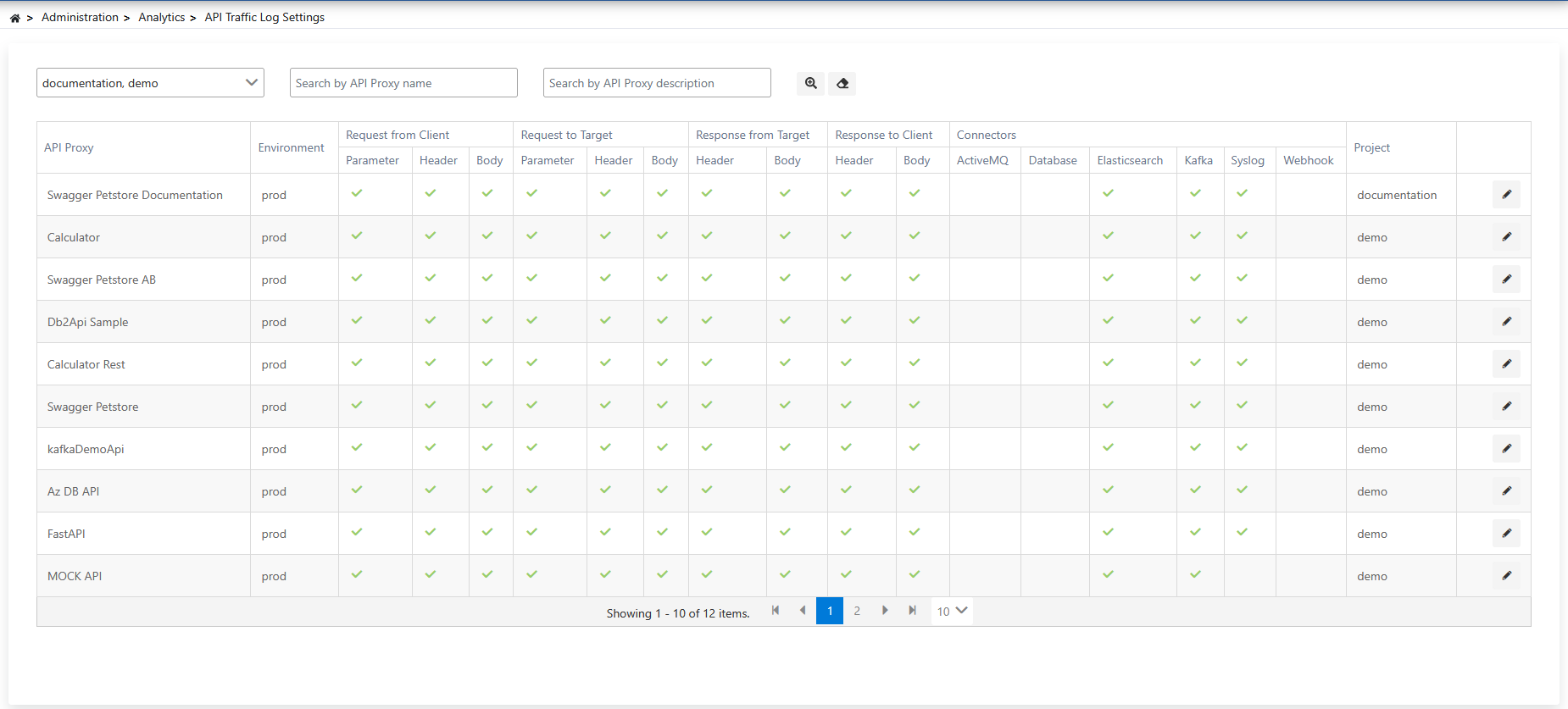Open the page size dropdown showing 10
The width and height of the screenshot is (1568, 709).
[x=951, y=611]
